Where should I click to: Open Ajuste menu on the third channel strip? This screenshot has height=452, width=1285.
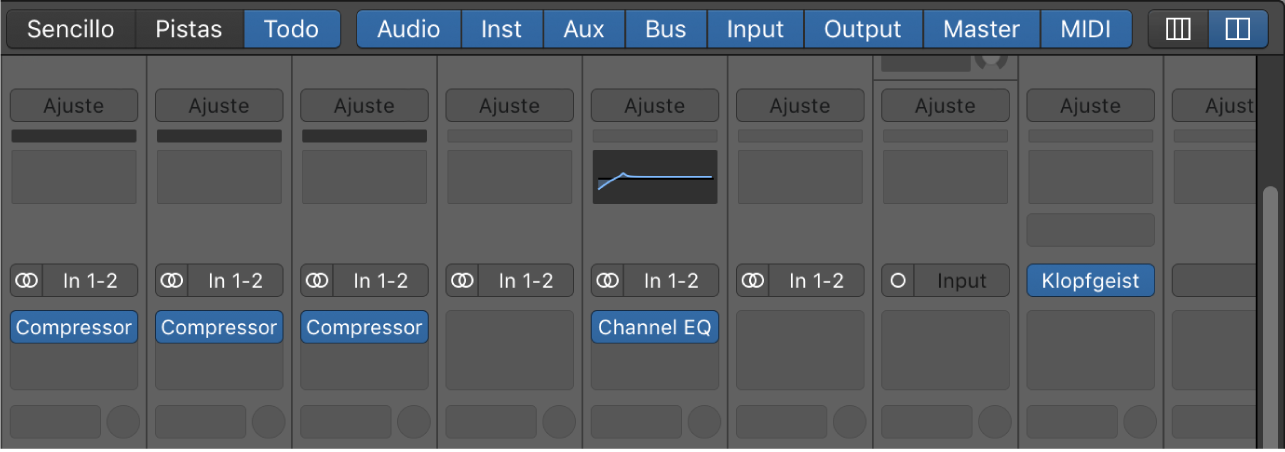click(364, 105)
